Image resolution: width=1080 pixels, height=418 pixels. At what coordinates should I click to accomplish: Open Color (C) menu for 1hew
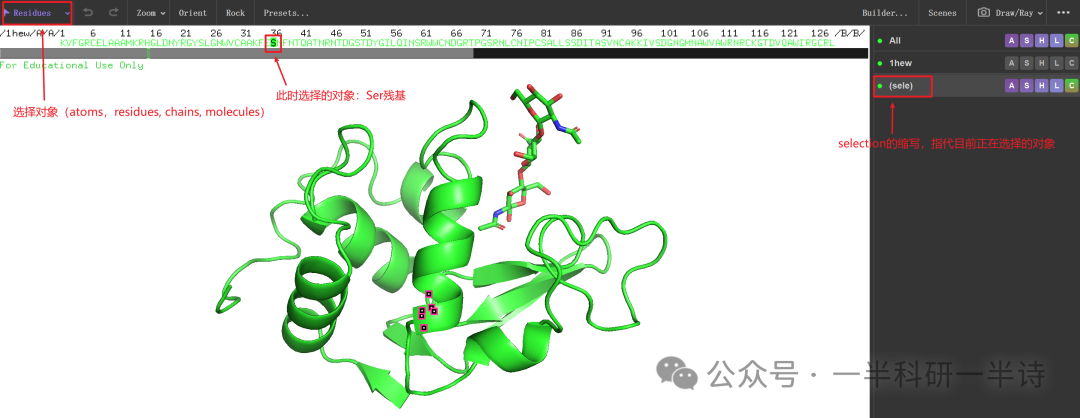coord(1071,63)
